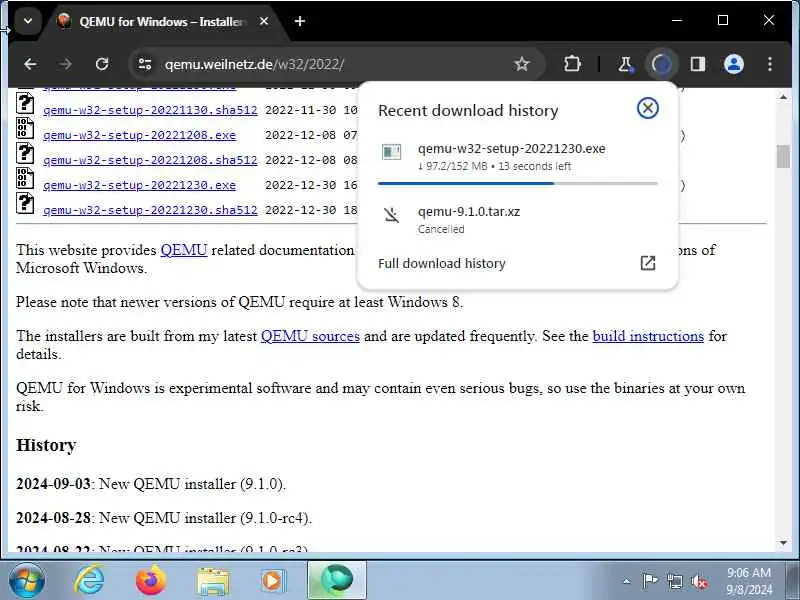
Task: Open Chrome Labs flask icon
Action: point(625,64)
